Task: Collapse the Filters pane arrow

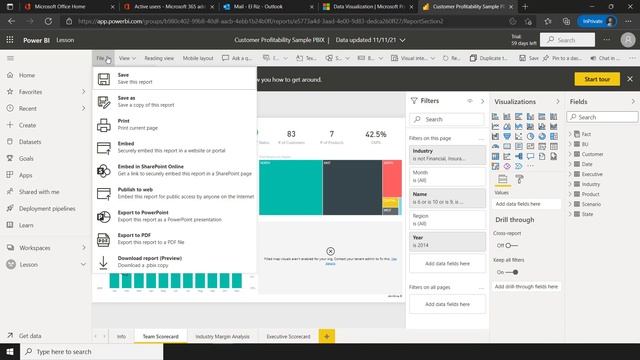Action: [482, 101]
